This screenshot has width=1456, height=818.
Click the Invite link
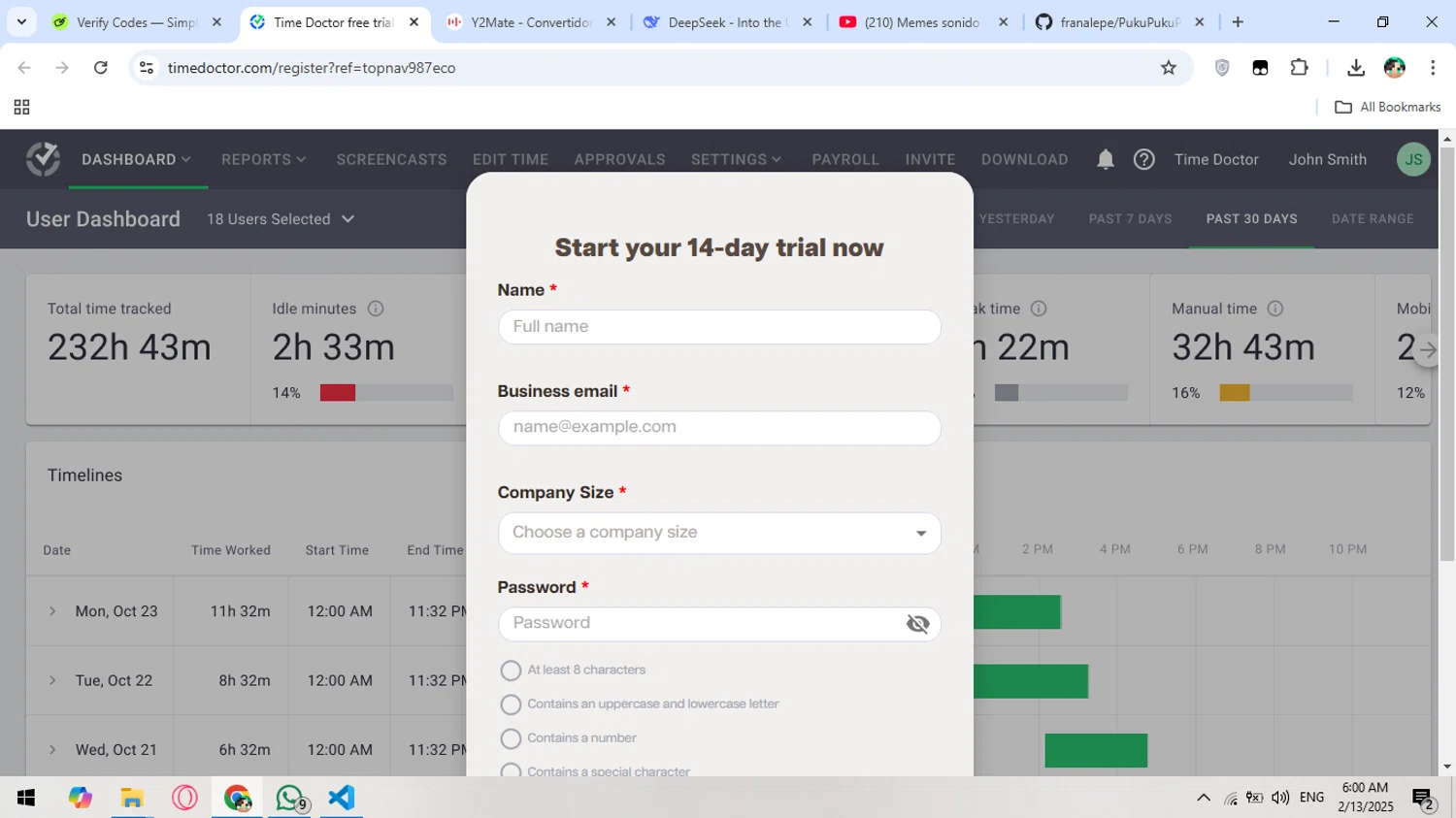pos(930,159)
